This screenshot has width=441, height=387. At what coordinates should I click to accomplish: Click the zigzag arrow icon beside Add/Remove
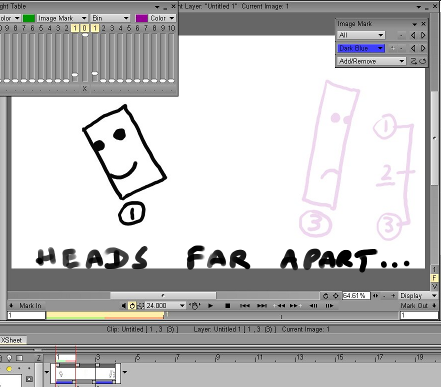tap(413, 61)
